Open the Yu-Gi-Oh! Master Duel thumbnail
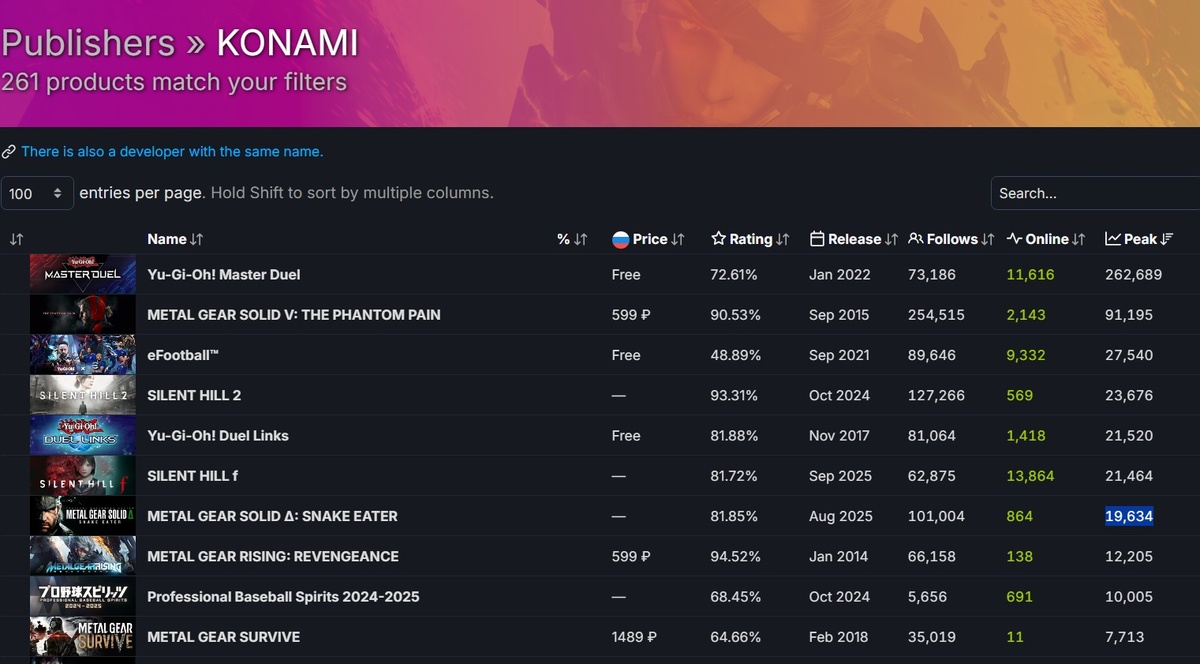Image resolution: width=1200 pixels, height=664 pixels. [83, 274]
